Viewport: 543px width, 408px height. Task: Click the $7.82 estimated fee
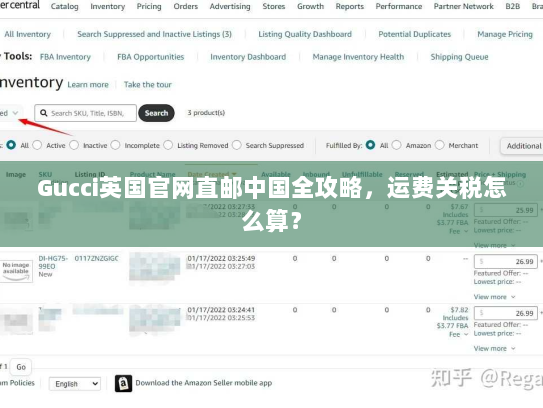[459, 310]
